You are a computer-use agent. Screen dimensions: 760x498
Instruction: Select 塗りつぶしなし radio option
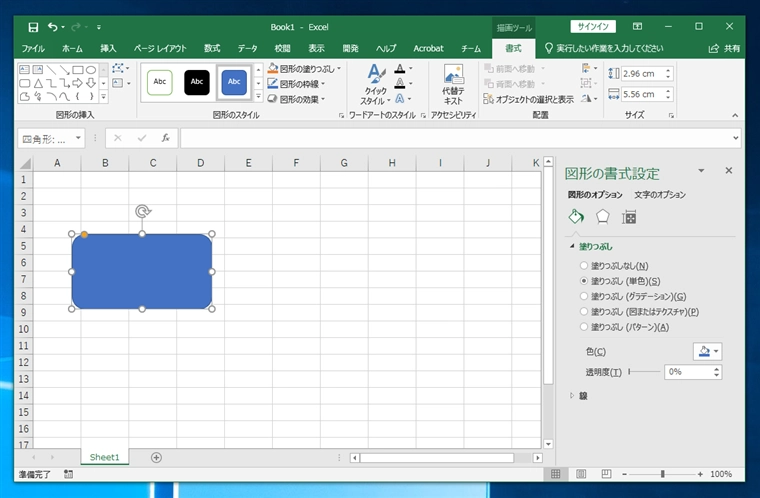(585, 265)
